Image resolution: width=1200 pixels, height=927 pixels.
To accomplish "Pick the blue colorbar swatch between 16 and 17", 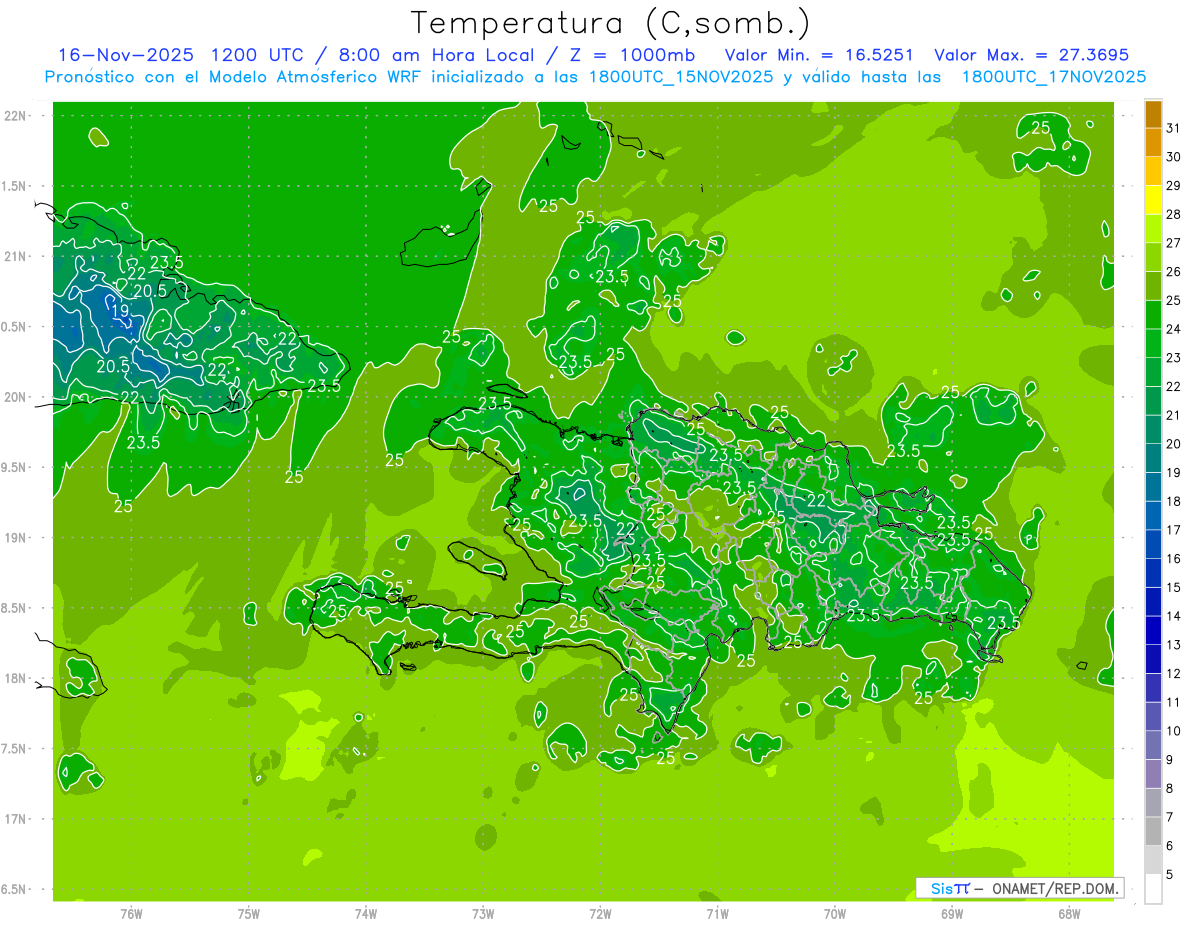I will pos(1153,544).
